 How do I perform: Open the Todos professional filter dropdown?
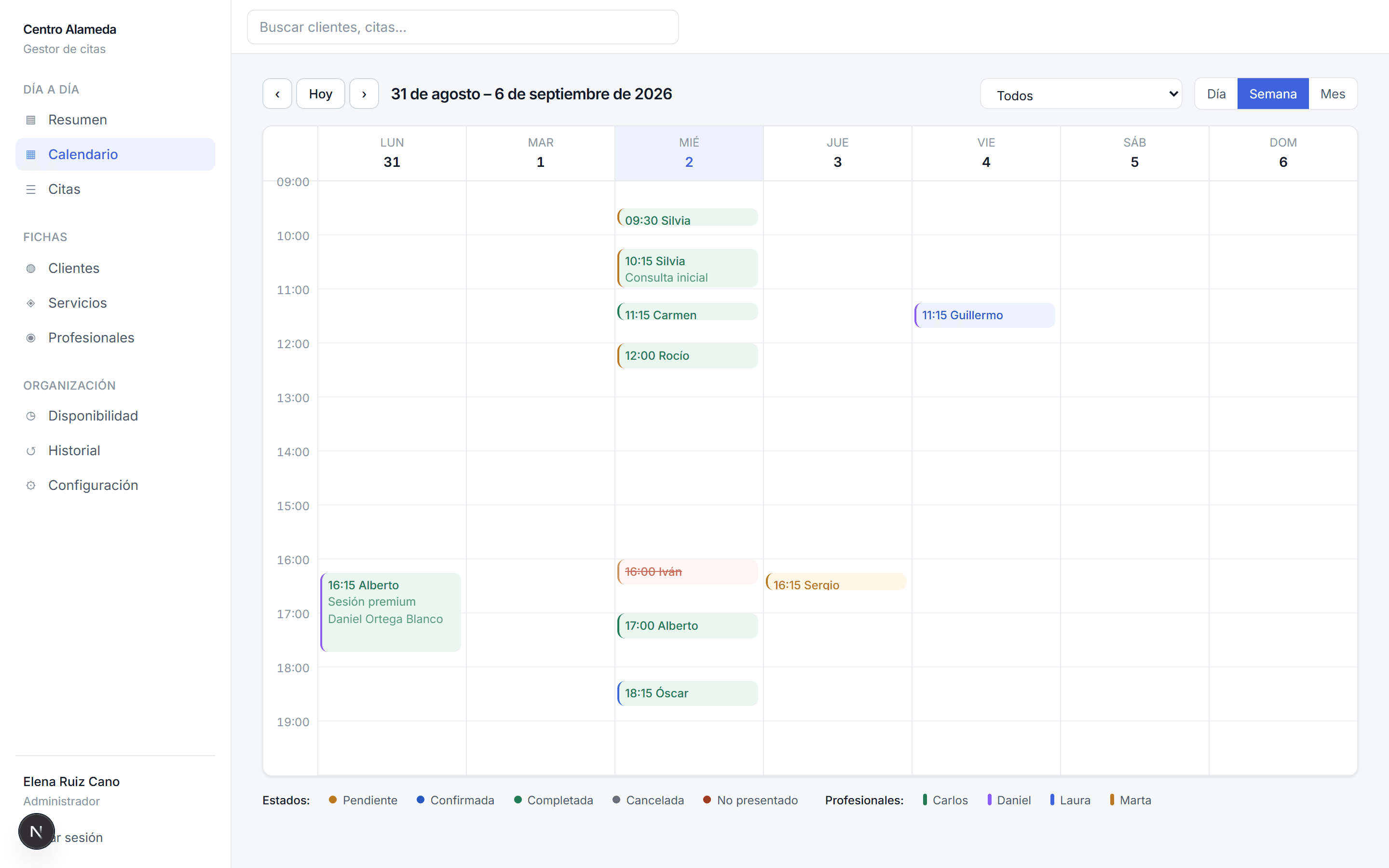click(x=1081, y=94)
